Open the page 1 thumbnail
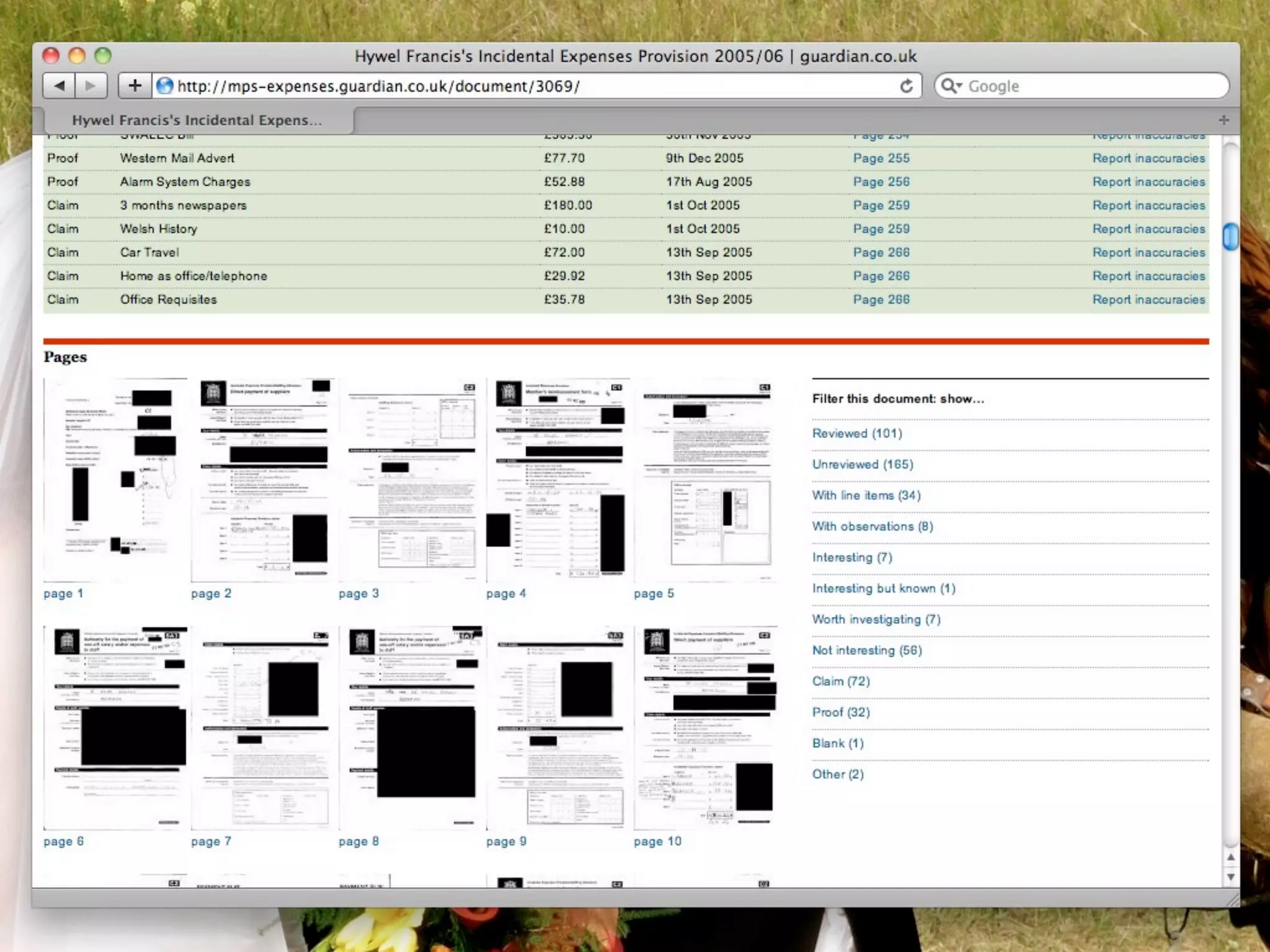Viewport: 1270px width, 952px height. [x=115, y=480]
